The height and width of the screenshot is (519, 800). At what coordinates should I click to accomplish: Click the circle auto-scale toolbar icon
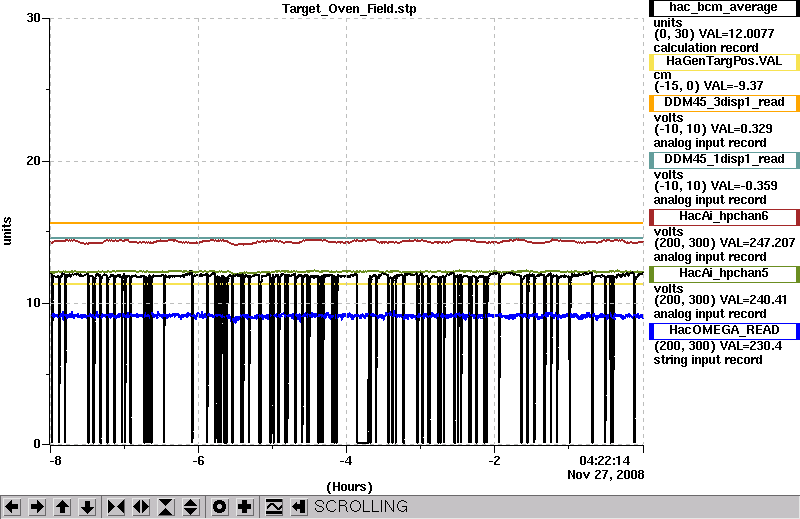219,507
